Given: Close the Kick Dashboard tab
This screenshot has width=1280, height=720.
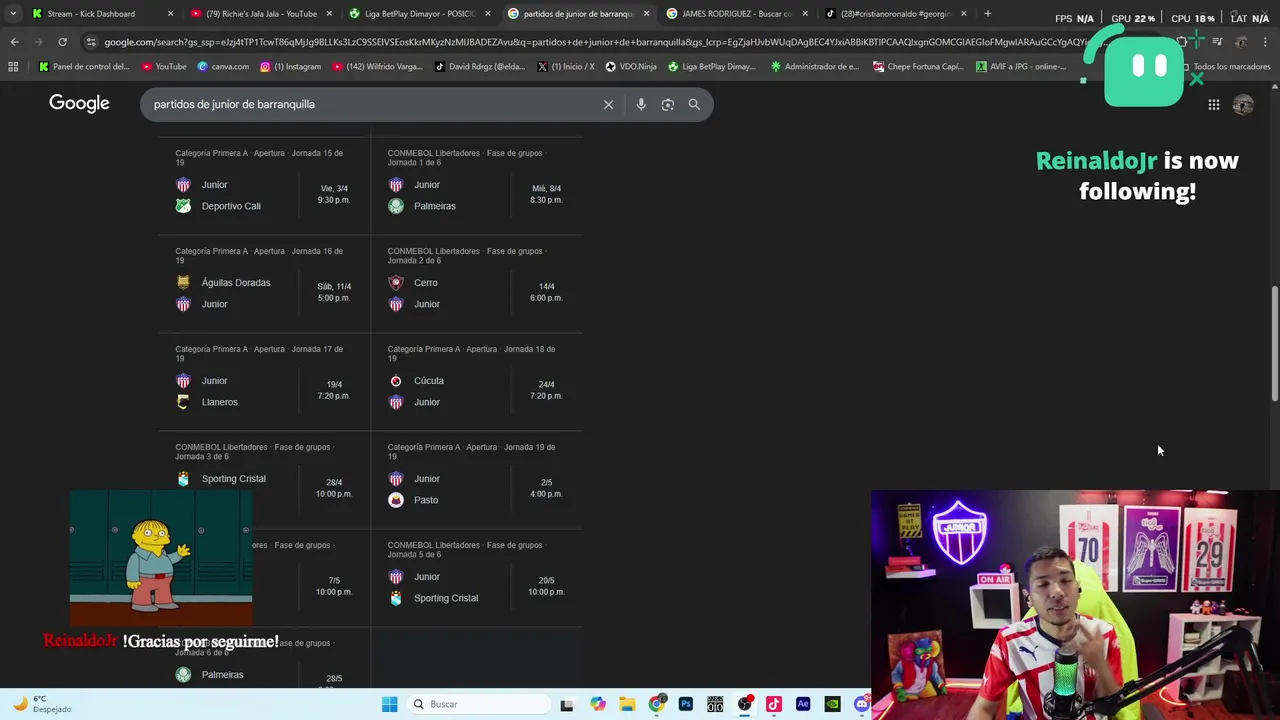Looking at the screenshot, I should (x=170, y=13).
